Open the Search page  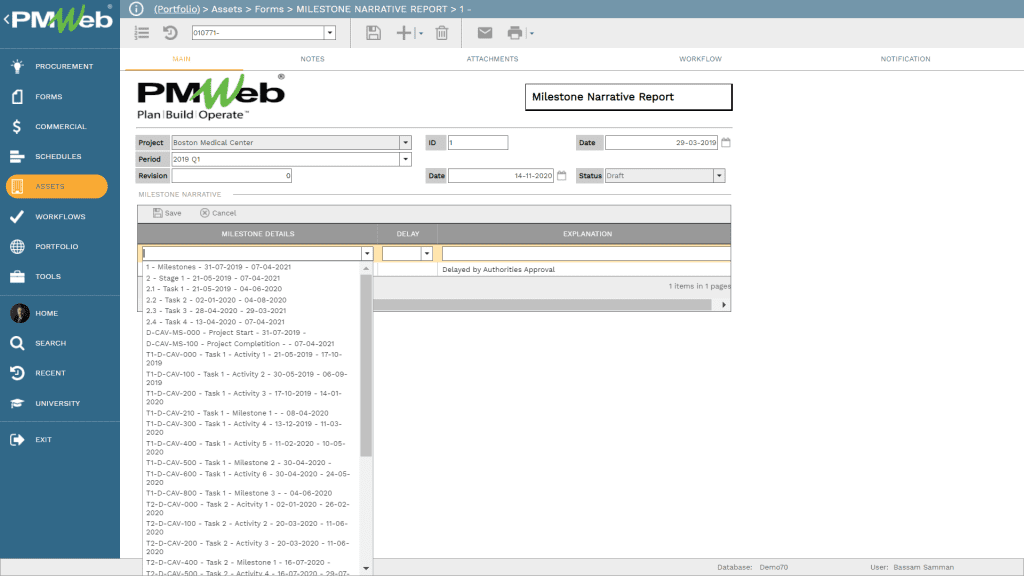click(52, 343)
